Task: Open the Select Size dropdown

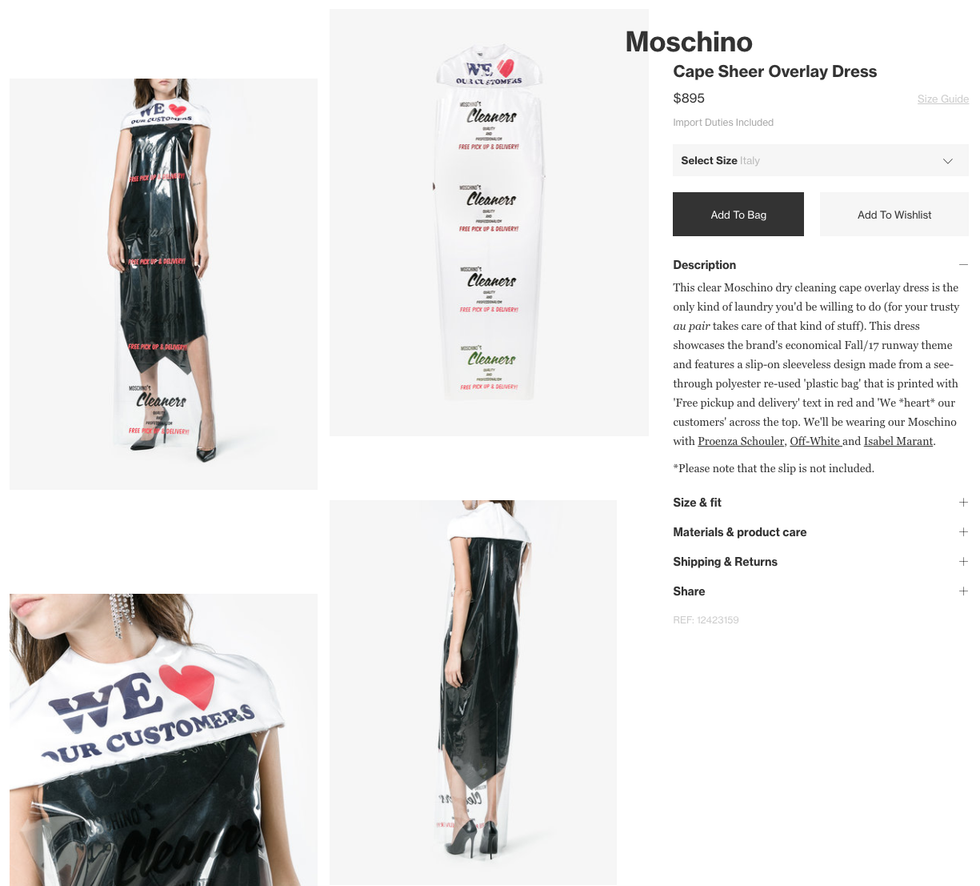Action: coord(820,161)
